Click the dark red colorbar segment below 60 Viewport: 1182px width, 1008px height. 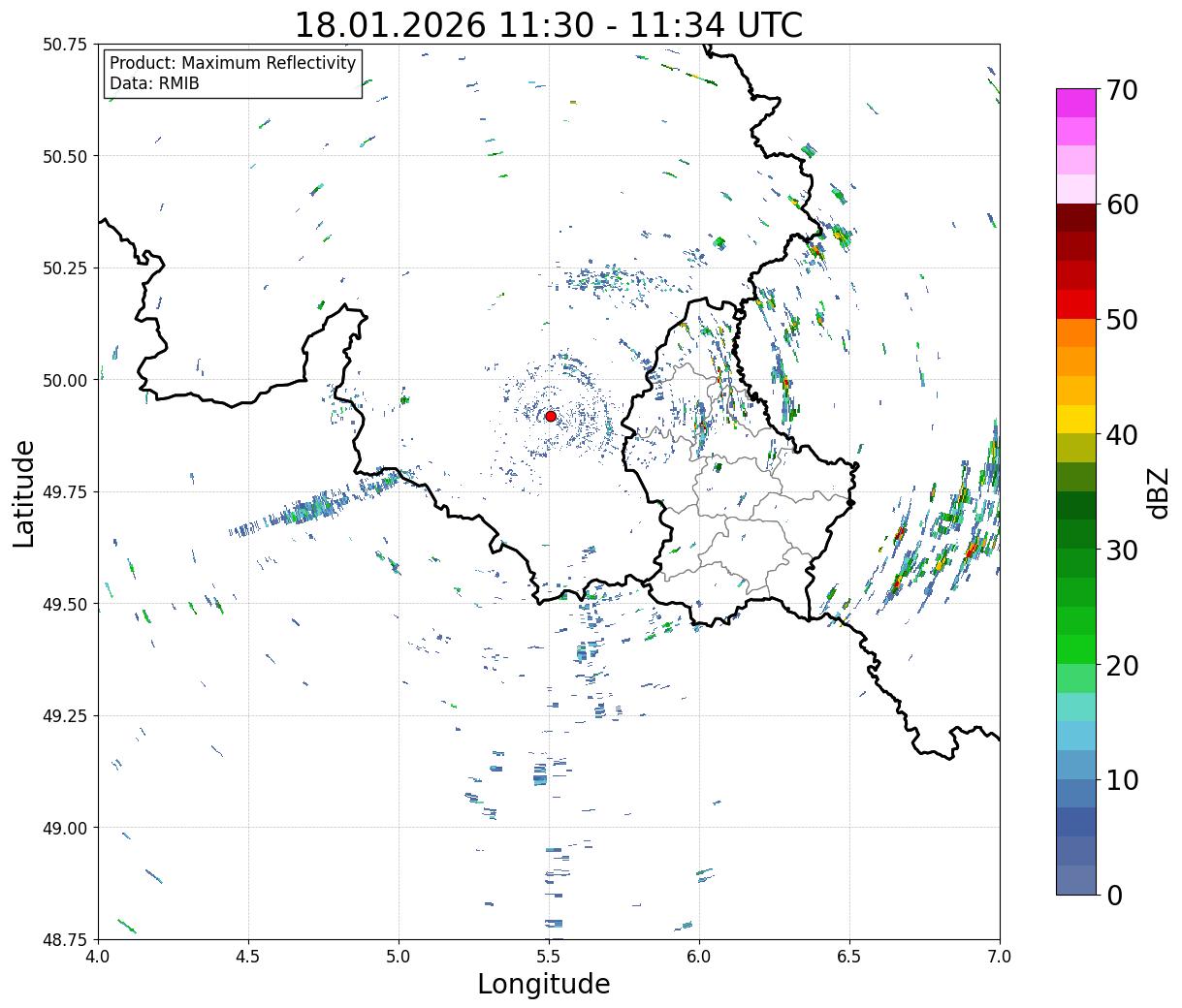pos(1076,217)
